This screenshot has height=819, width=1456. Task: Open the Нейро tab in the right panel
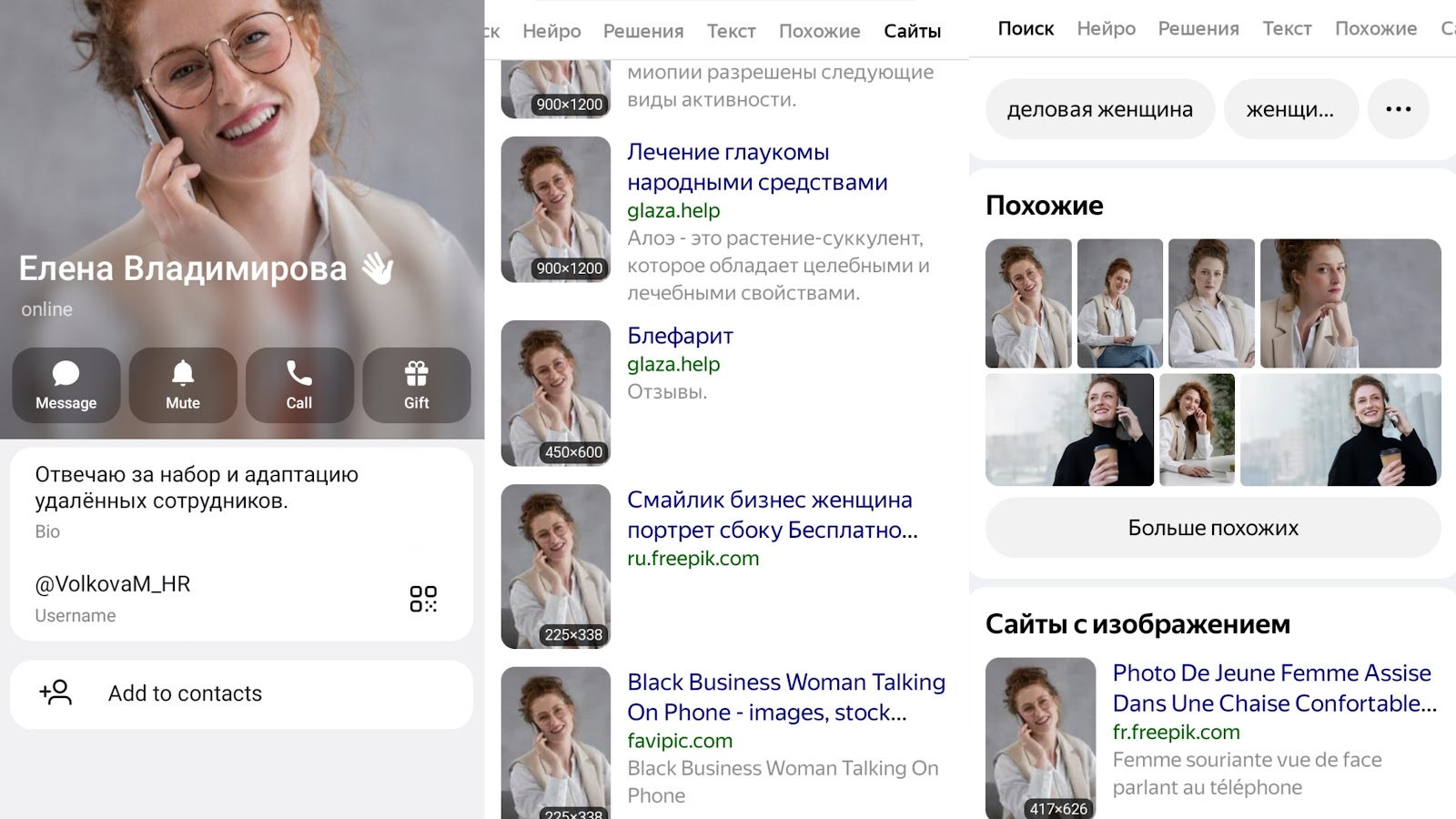(1107, 28)
